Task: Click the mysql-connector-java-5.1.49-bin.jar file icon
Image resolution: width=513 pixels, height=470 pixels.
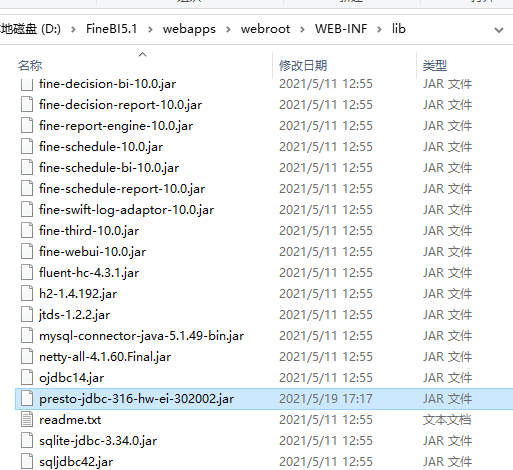Action: [27, 336]
